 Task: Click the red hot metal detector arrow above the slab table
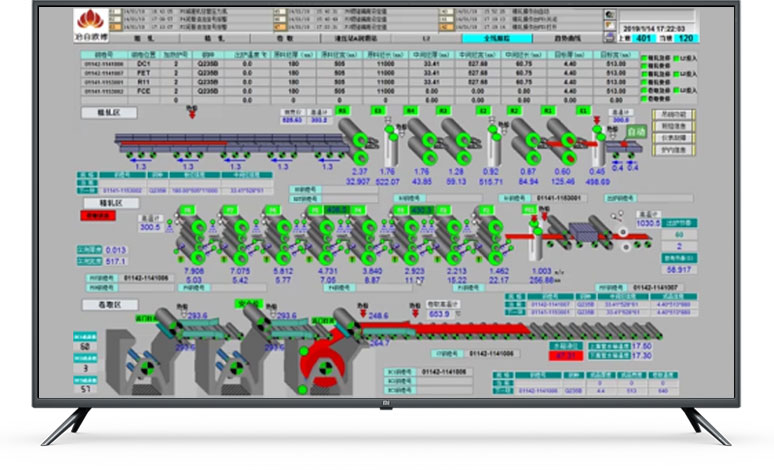point(192,115)
